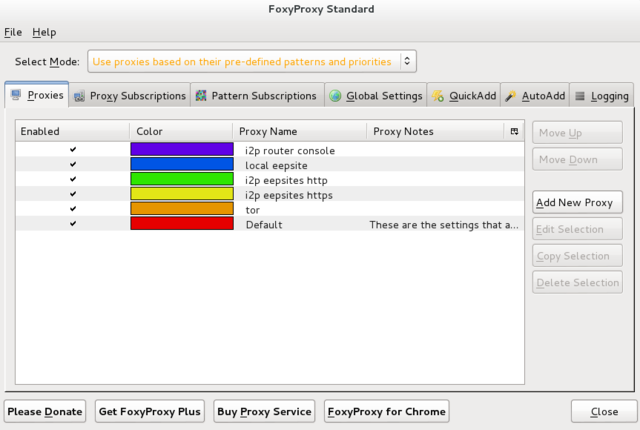Click the Edit Selection button

pyautogui.click(x=577, y=229)
